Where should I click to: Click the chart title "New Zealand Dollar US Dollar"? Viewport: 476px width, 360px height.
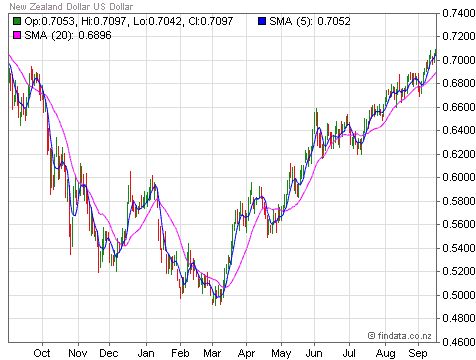click(x=71, y=6)
